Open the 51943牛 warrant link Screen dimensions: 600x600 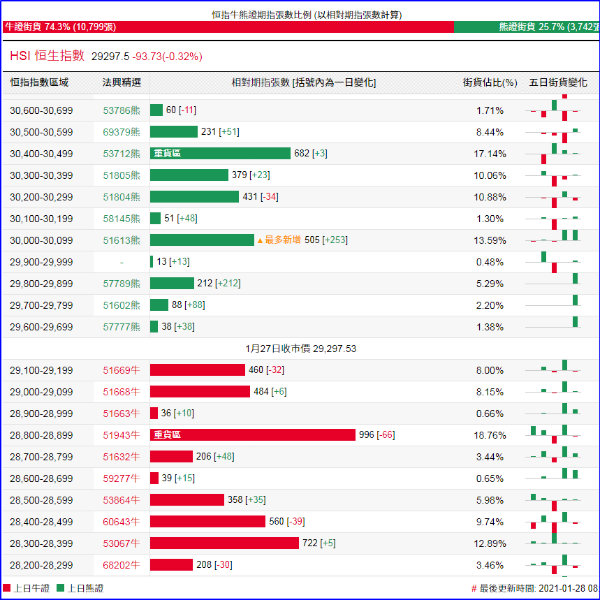click(x=121, y=435)
